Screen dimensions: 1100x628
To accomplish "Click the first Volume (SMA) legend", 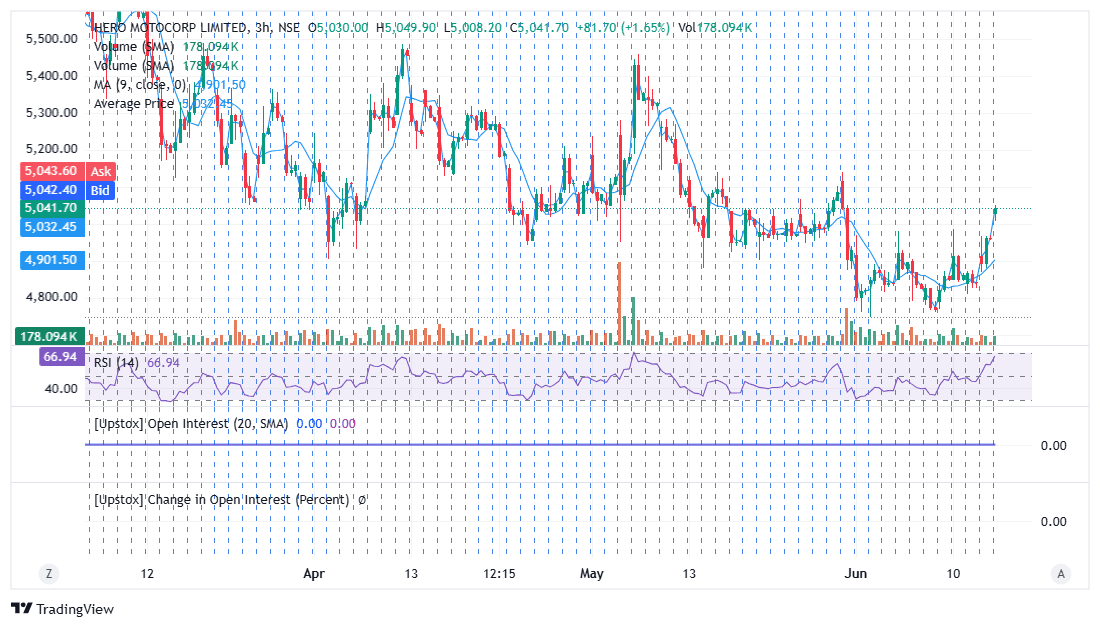I will (x=134, y=47).
